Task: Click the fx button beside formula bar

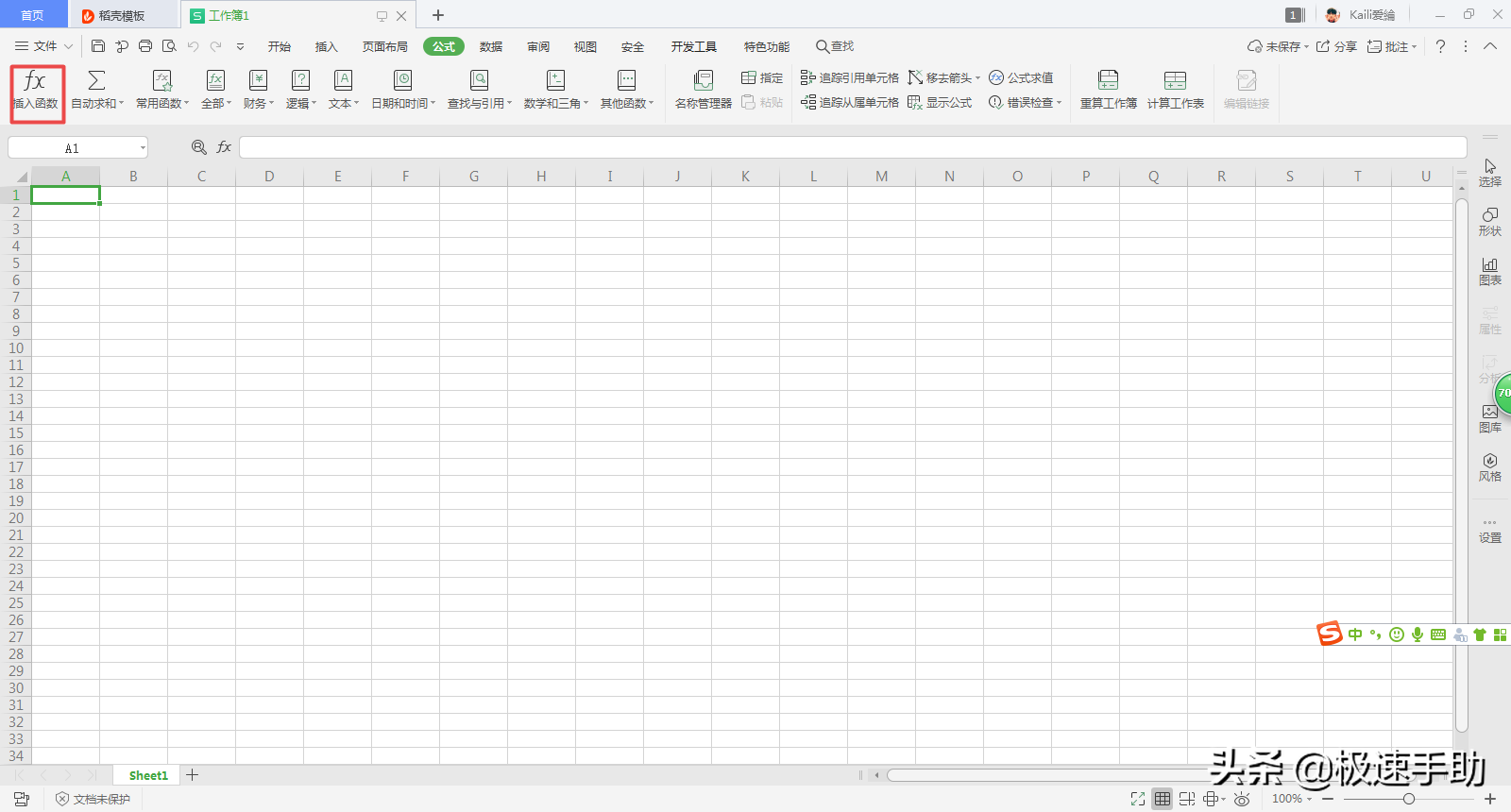Action: coord(224,147)
